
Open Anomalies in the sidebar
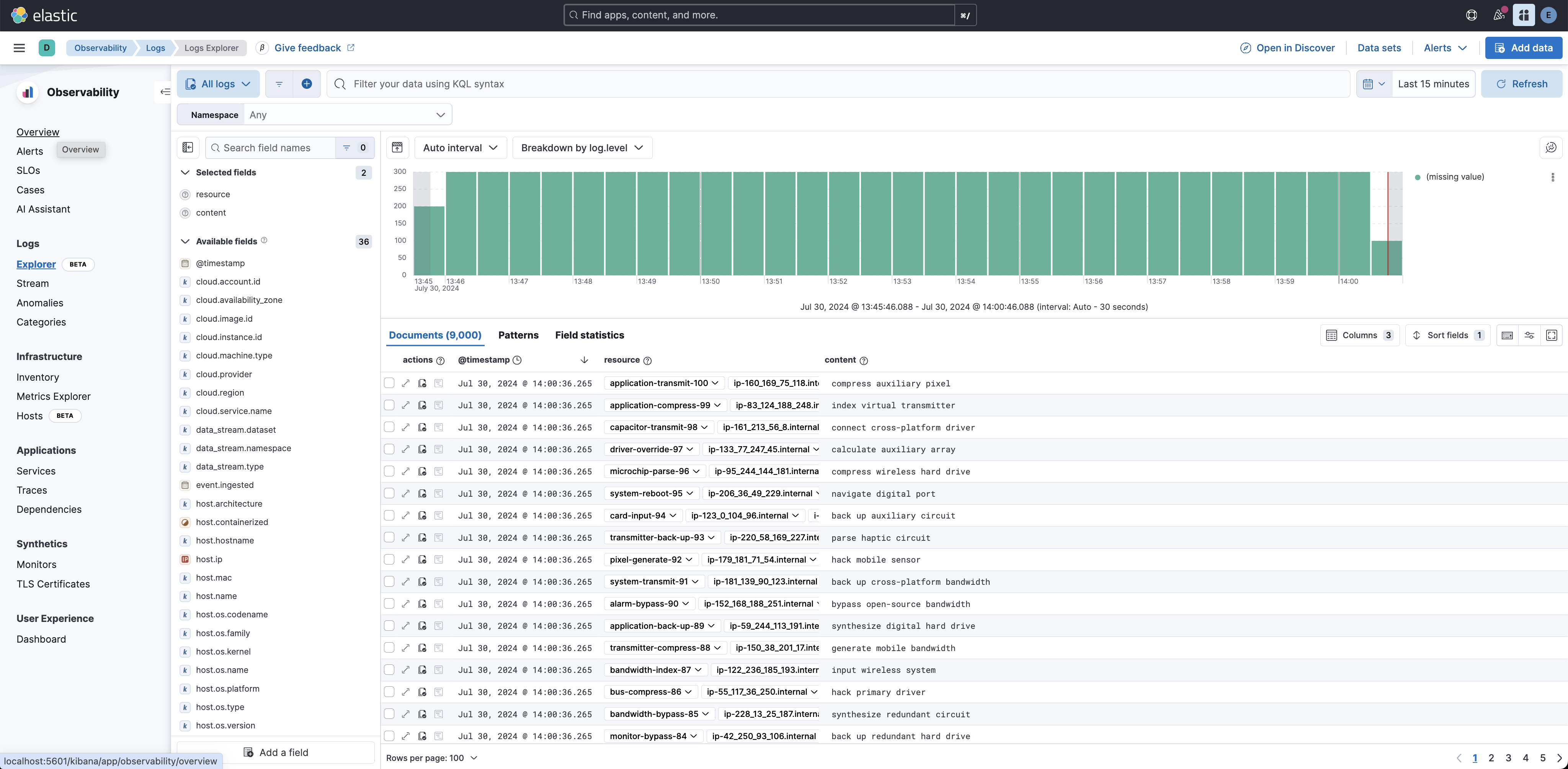pos(40,303)
